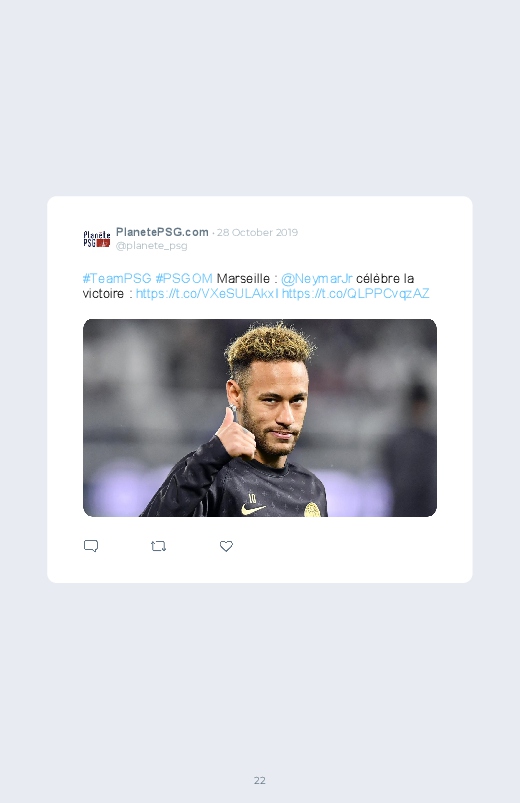Open the #PSGOM hashtag
The image size is (520, 803).
point(183,279)
